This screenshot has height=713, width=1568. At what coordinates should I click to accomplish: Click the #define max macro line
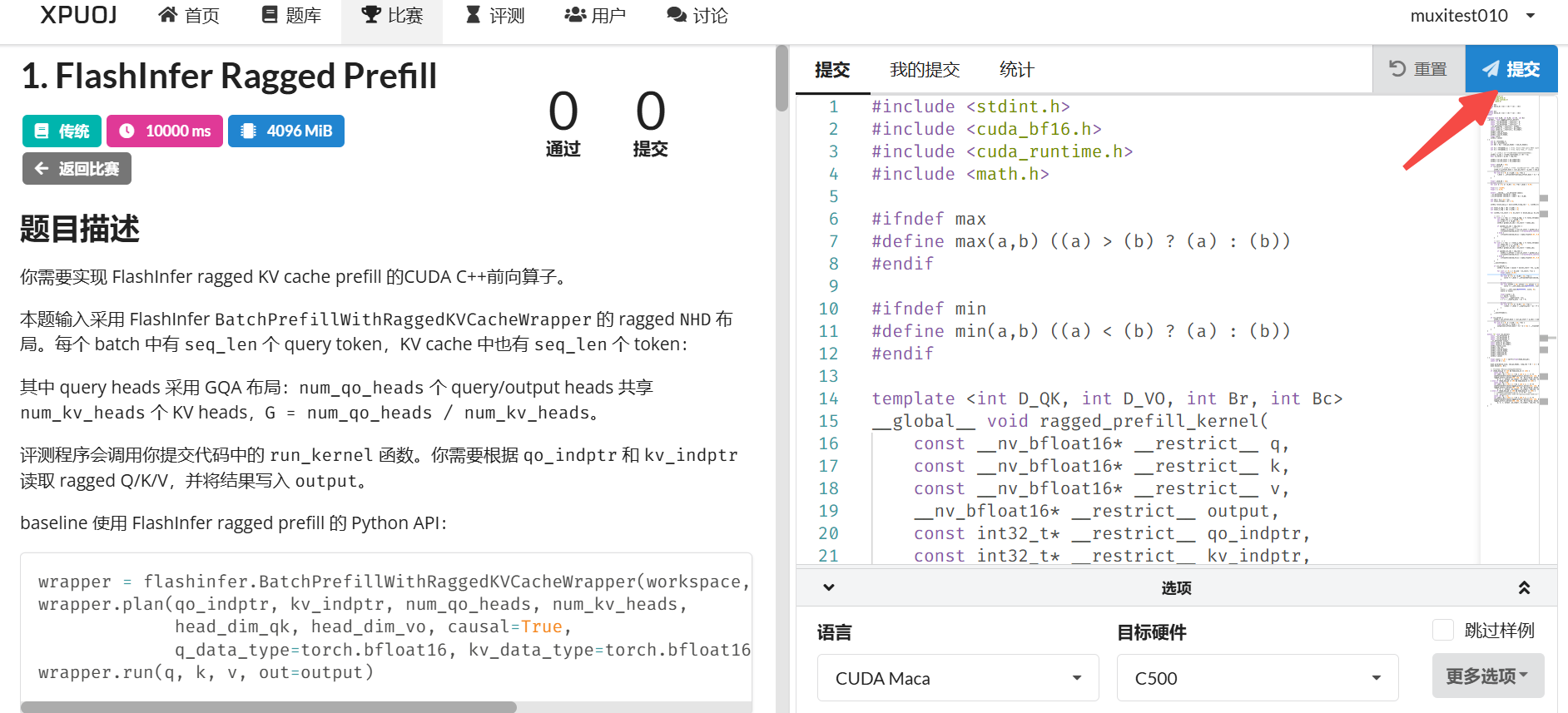coord(1080,241)
